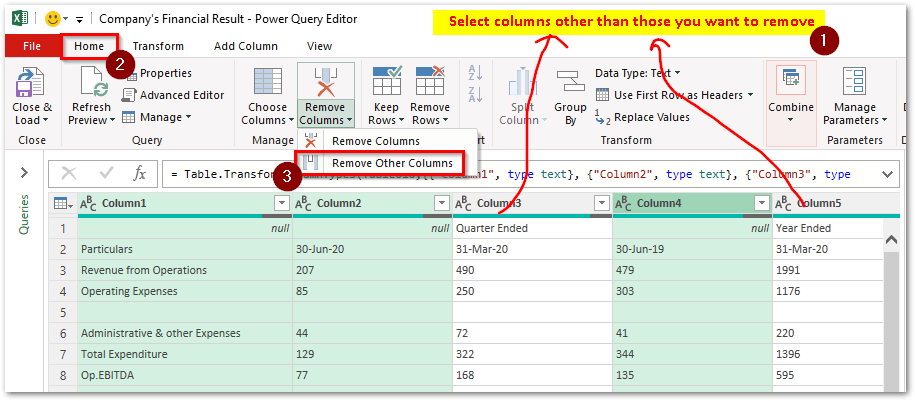Image resolution: width=915 pixels, height=401 pixels.
Task: Click the Excel icon in title bar
Action: point(19,19)
